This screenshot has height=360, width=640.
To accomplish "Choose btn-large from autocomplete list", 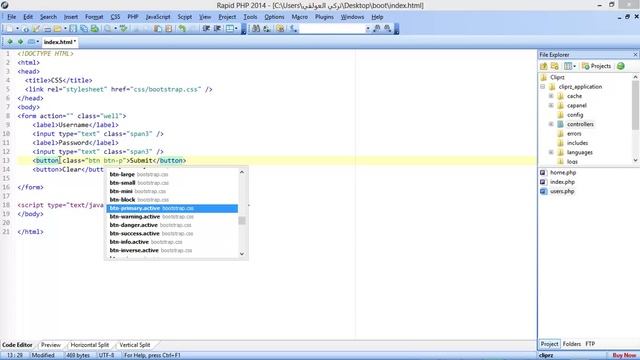I will click(172, 174).
